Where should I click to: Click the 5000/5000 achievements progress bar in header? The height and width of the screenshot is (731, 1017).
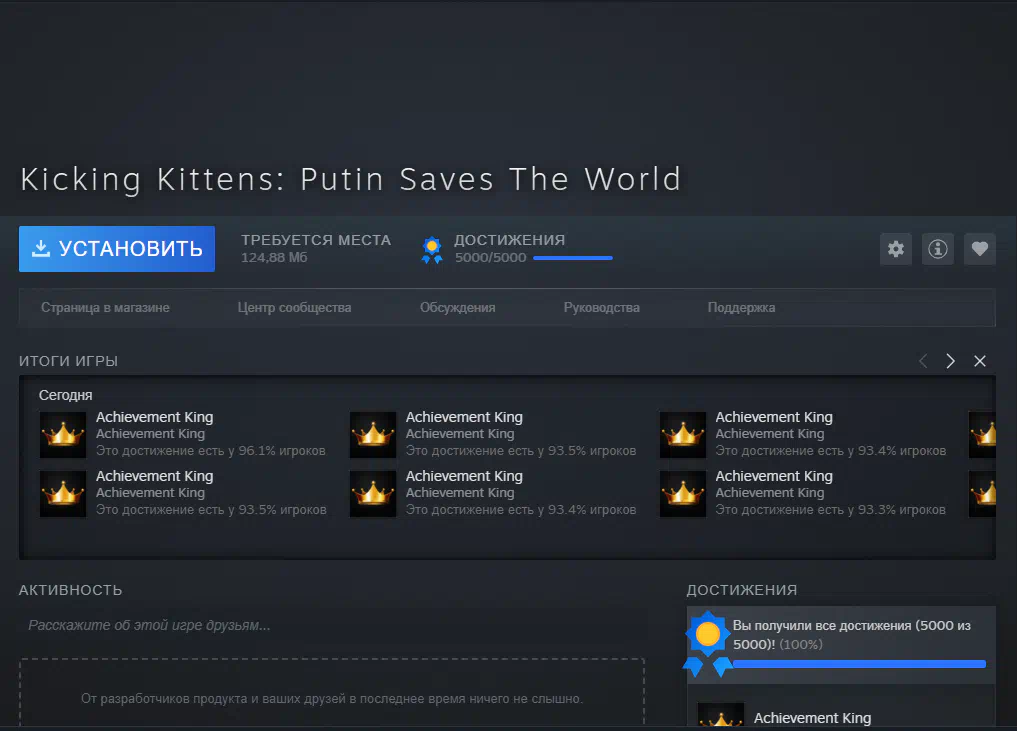click(573, 258)
